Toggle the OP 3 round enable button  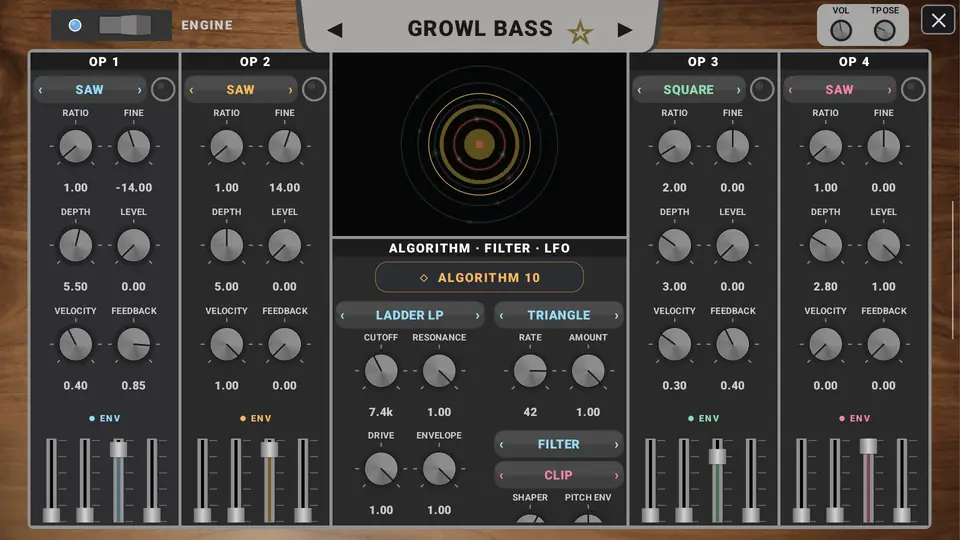tap(762, 89)
